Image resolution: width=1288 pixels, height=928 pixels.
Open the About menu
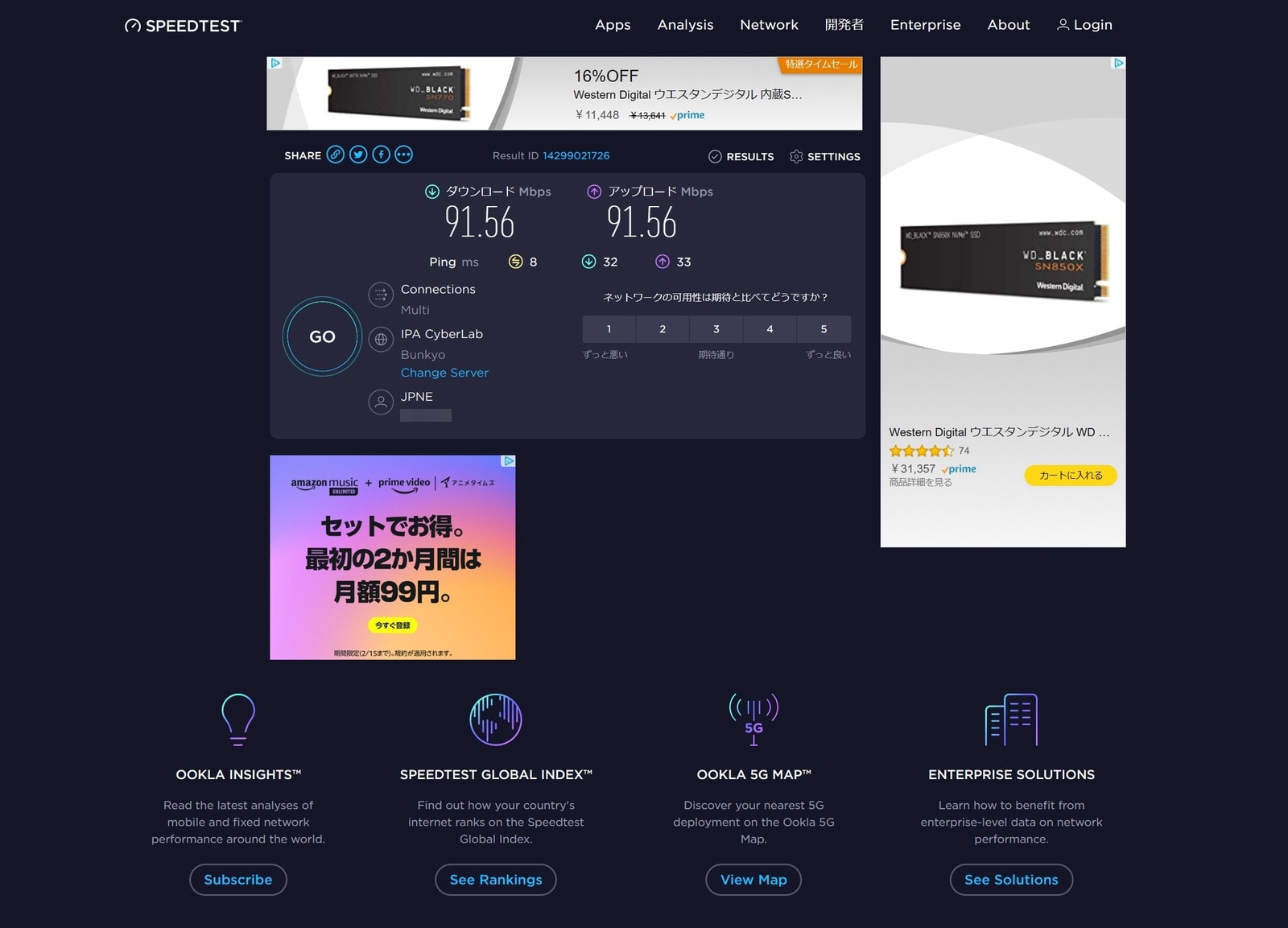[1009, 25]
